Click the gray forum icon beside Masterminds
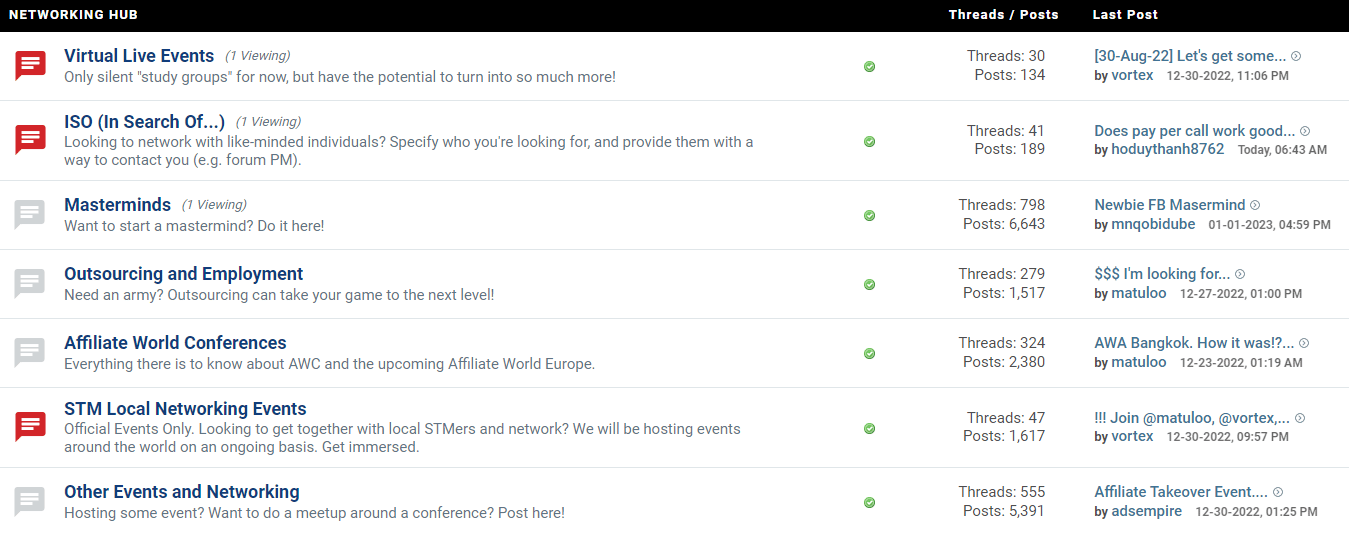Viewport: 1349px width, 534px height. (x=31, y=215)
